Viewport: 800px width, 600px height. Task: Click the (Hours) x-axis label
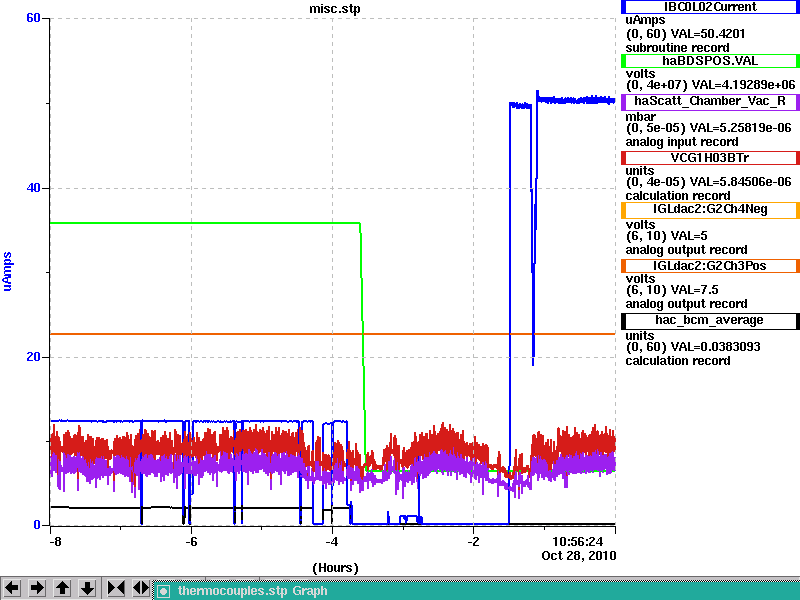(335, 568)
